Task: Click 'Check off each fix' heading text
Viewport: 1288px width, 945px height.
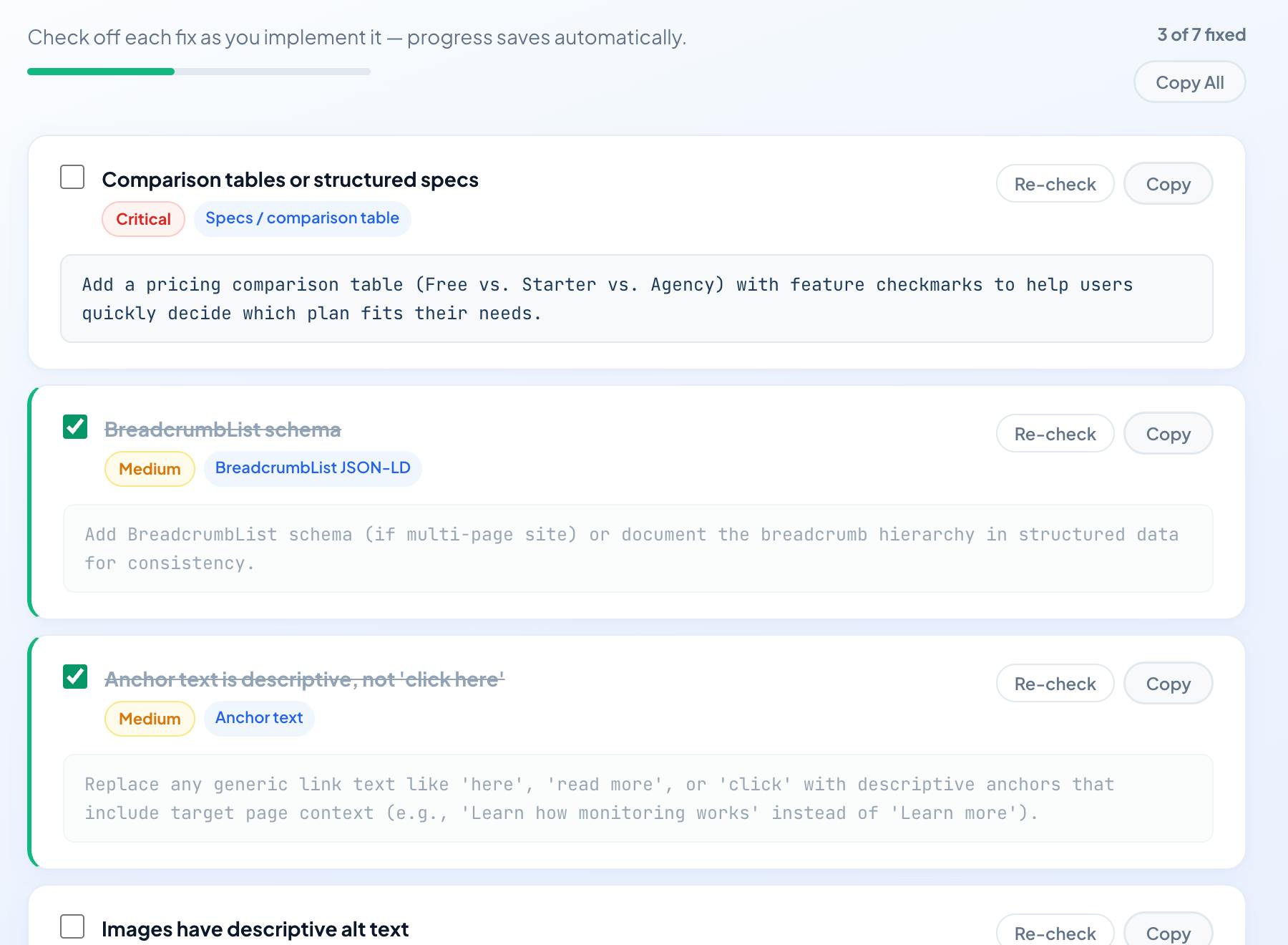Action: pos(356,37)
